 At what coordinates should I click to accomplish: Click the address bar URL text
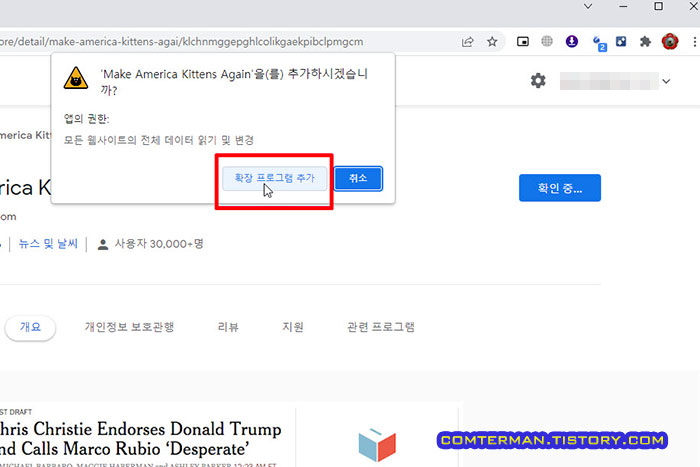click(x=182, y=42)
